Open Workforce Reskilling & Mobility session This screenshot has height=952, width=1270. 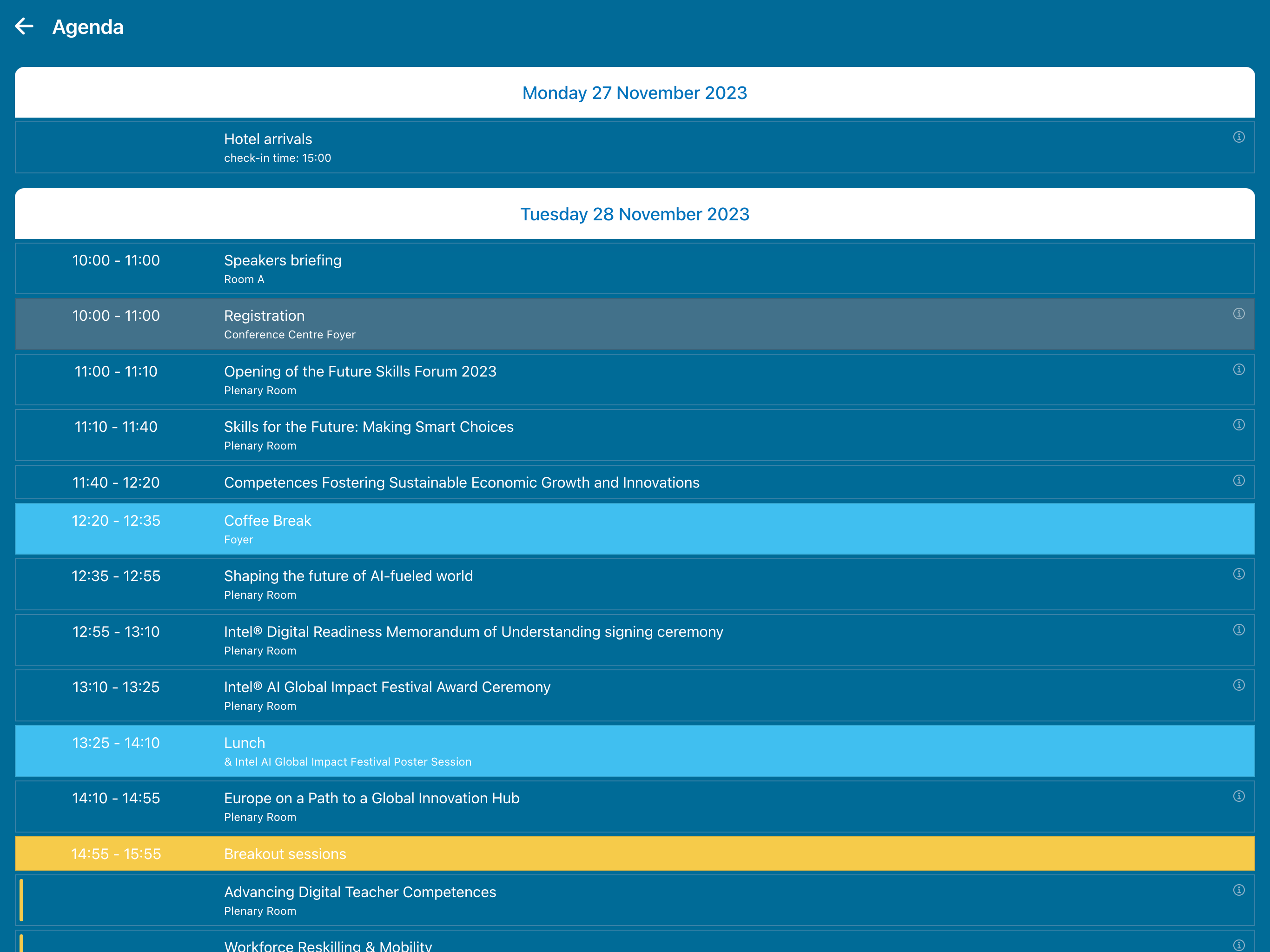click(635, 941)
